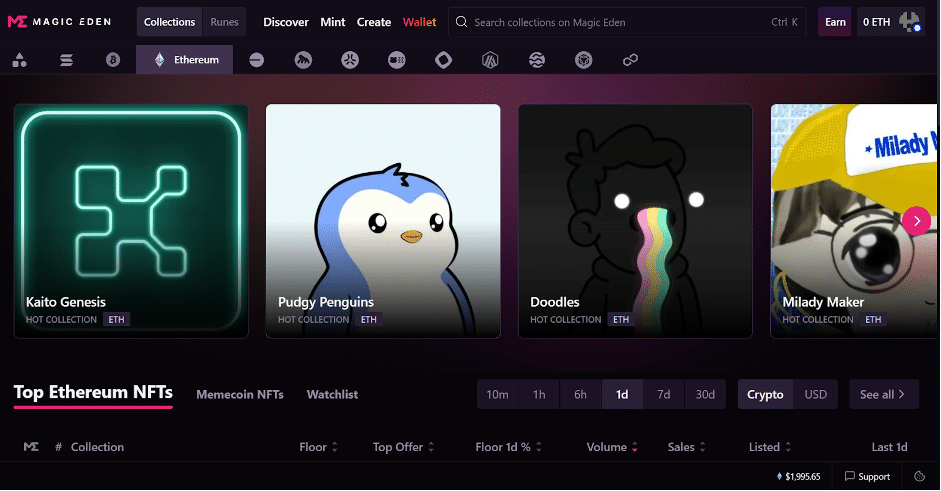Click the ME column header logo
The image size is (941, 491).
31,447
